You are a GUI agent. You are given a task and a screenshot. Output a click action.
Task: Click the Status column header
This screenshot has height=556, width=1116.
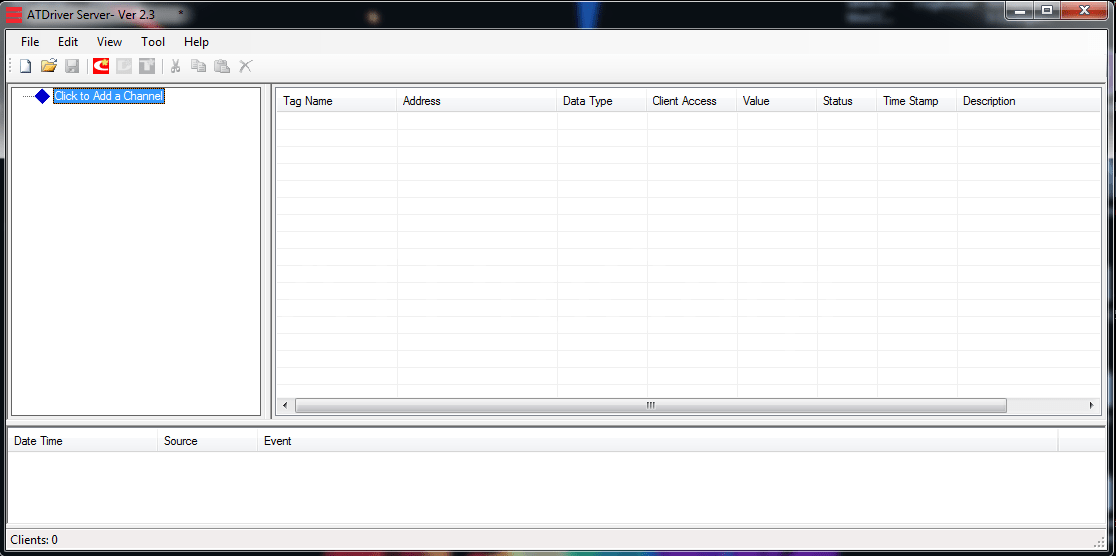point(847,101)
